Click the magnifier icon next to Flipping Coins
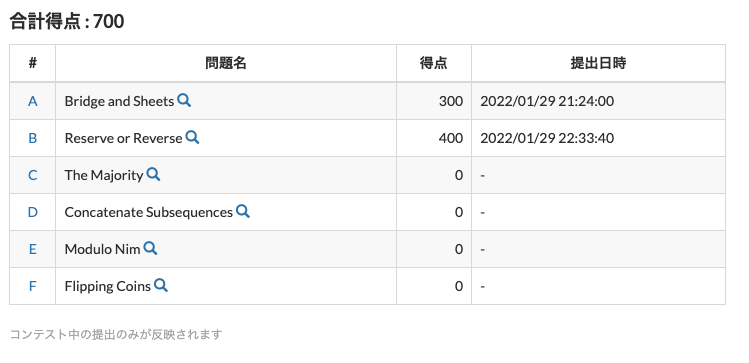This screenshot has width=749, height=363. (x=160, y=285)
